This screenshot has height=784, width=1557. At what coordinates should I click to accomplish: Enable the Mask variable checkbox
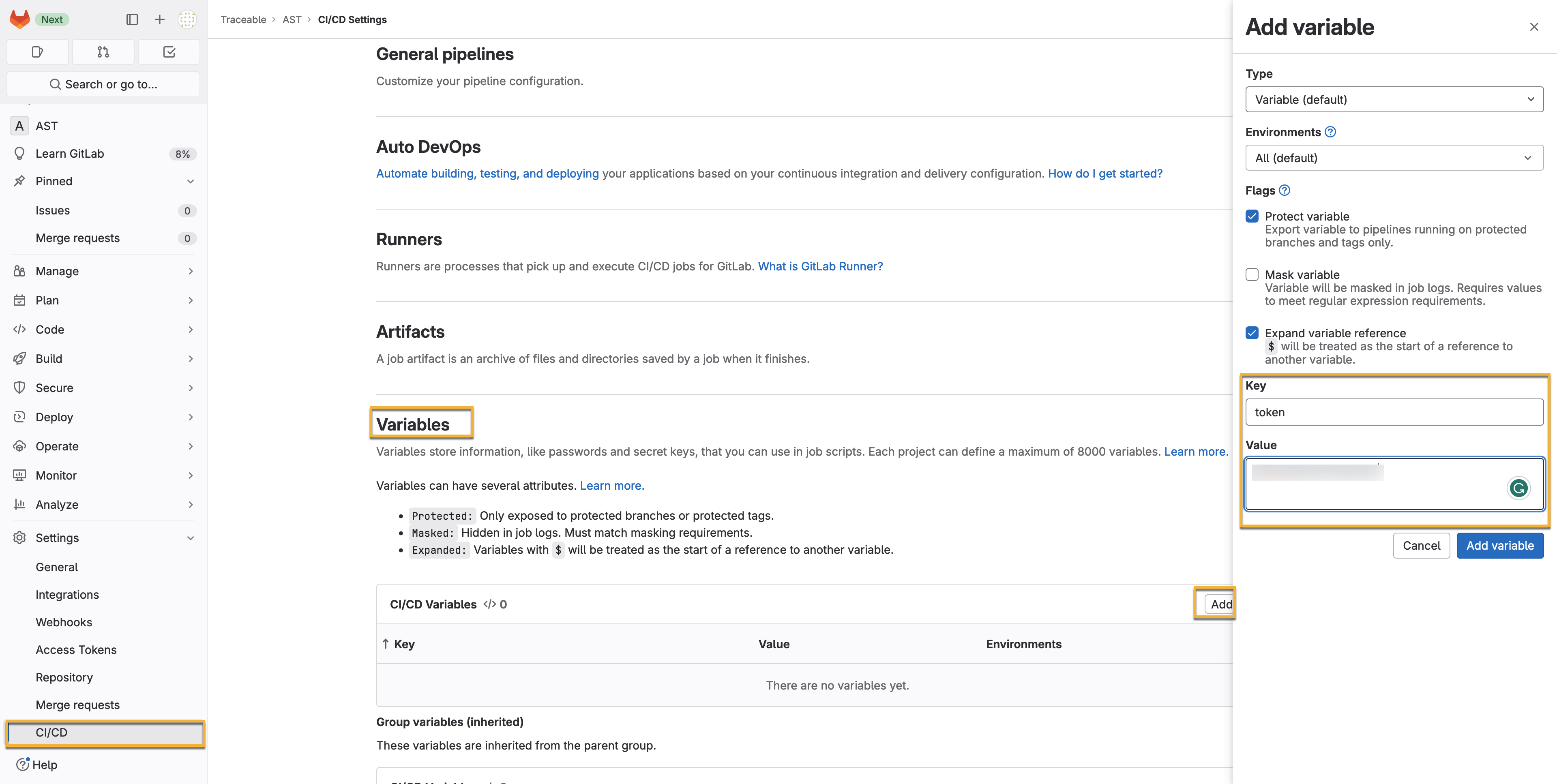[1252, 274]
